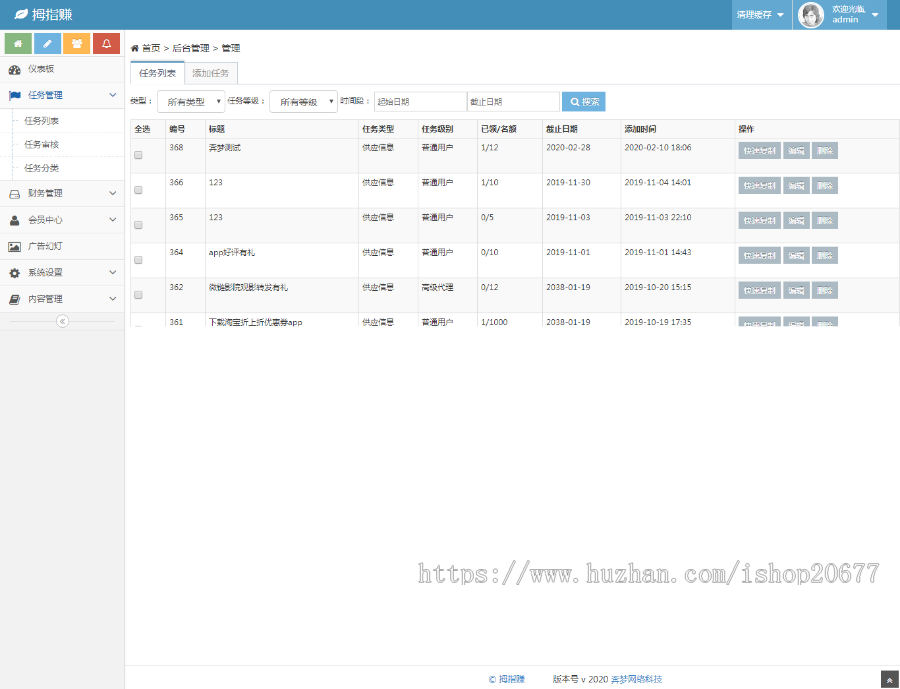Open the 弄梦网络科技 footer link
The image size is (900, 689).
pos(636,680)
